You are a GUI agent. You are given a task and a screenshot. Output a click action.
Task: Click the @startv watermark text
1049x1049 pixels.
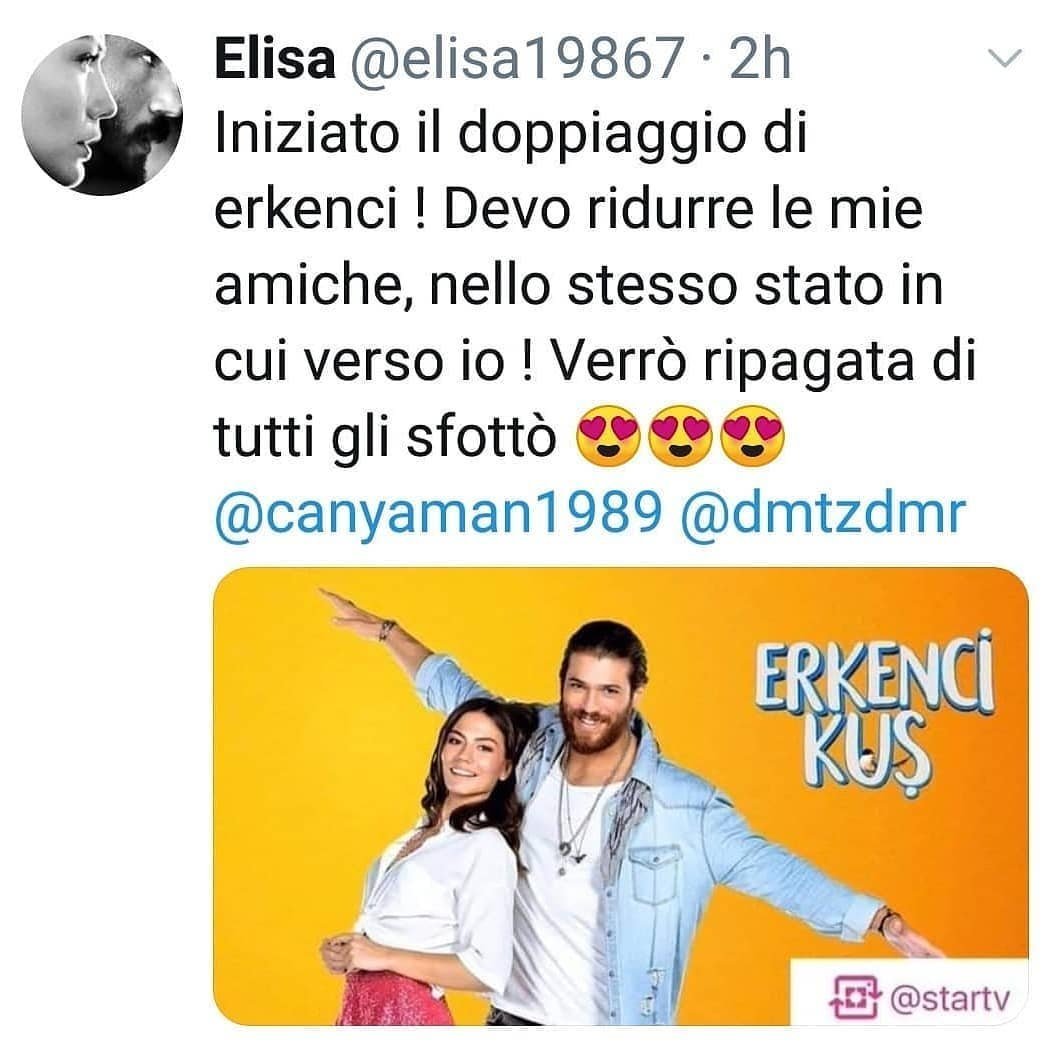tap(951, 998)
